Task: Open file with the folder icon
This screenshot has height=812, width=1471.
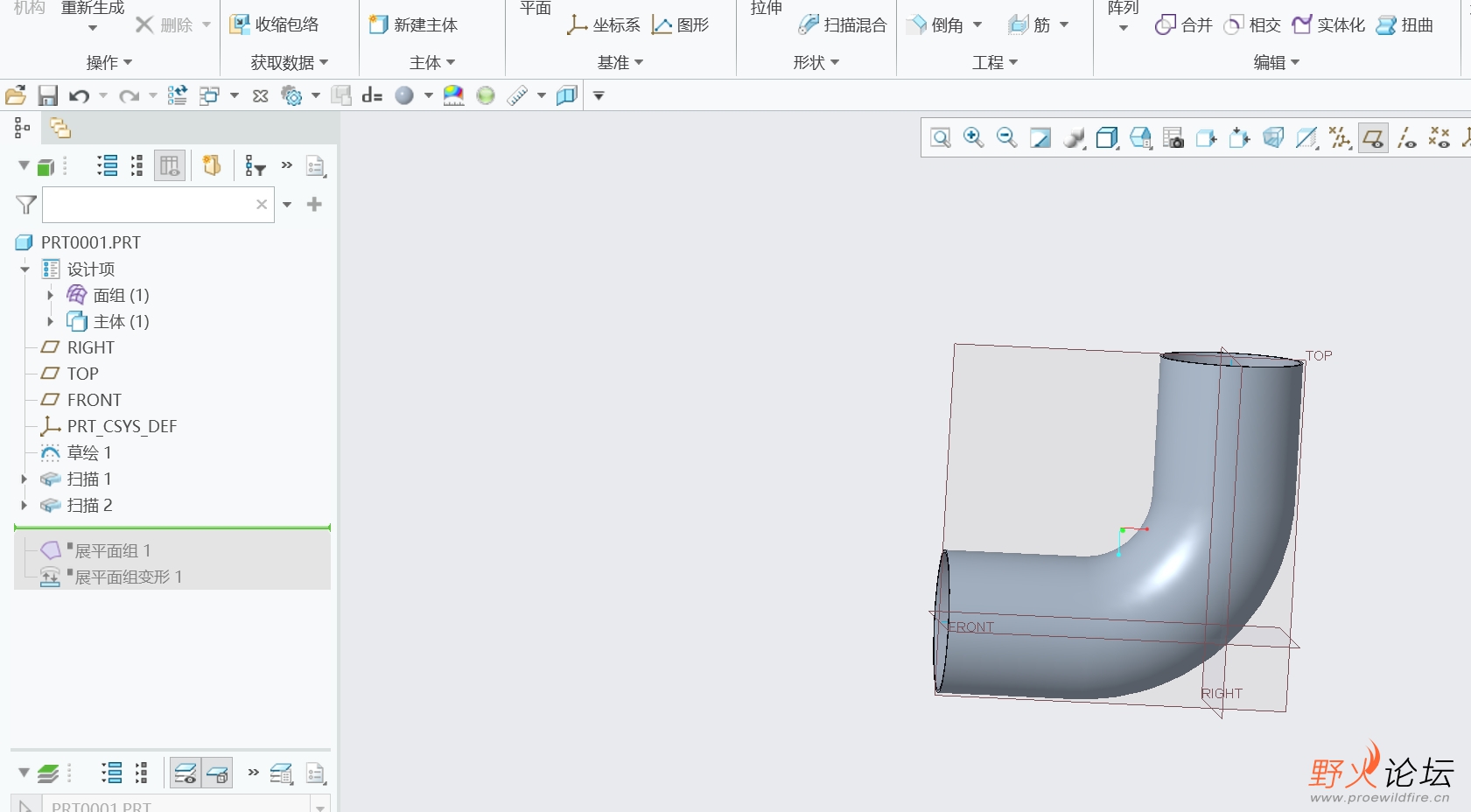Action: pyautogui.click(x=16, y=95)
